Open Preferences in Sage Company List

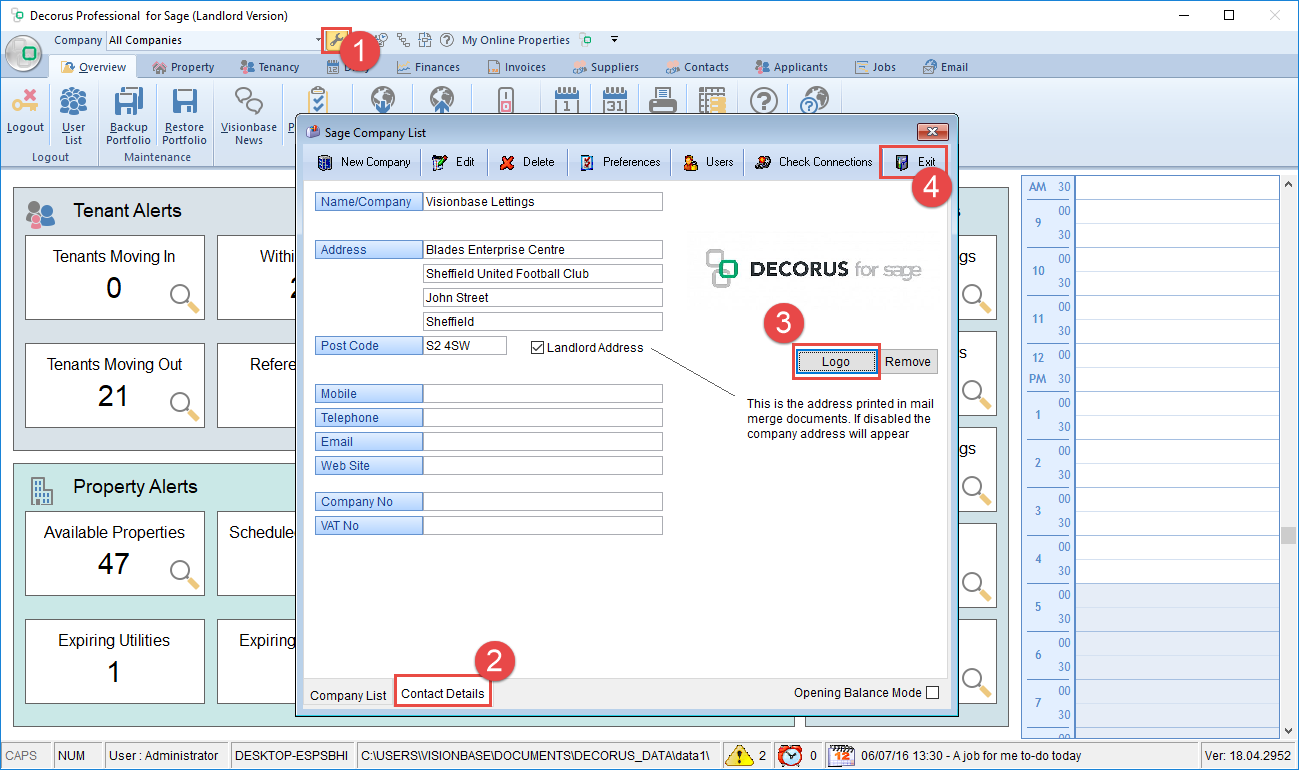pyautogui.click(x=620, y=162)
